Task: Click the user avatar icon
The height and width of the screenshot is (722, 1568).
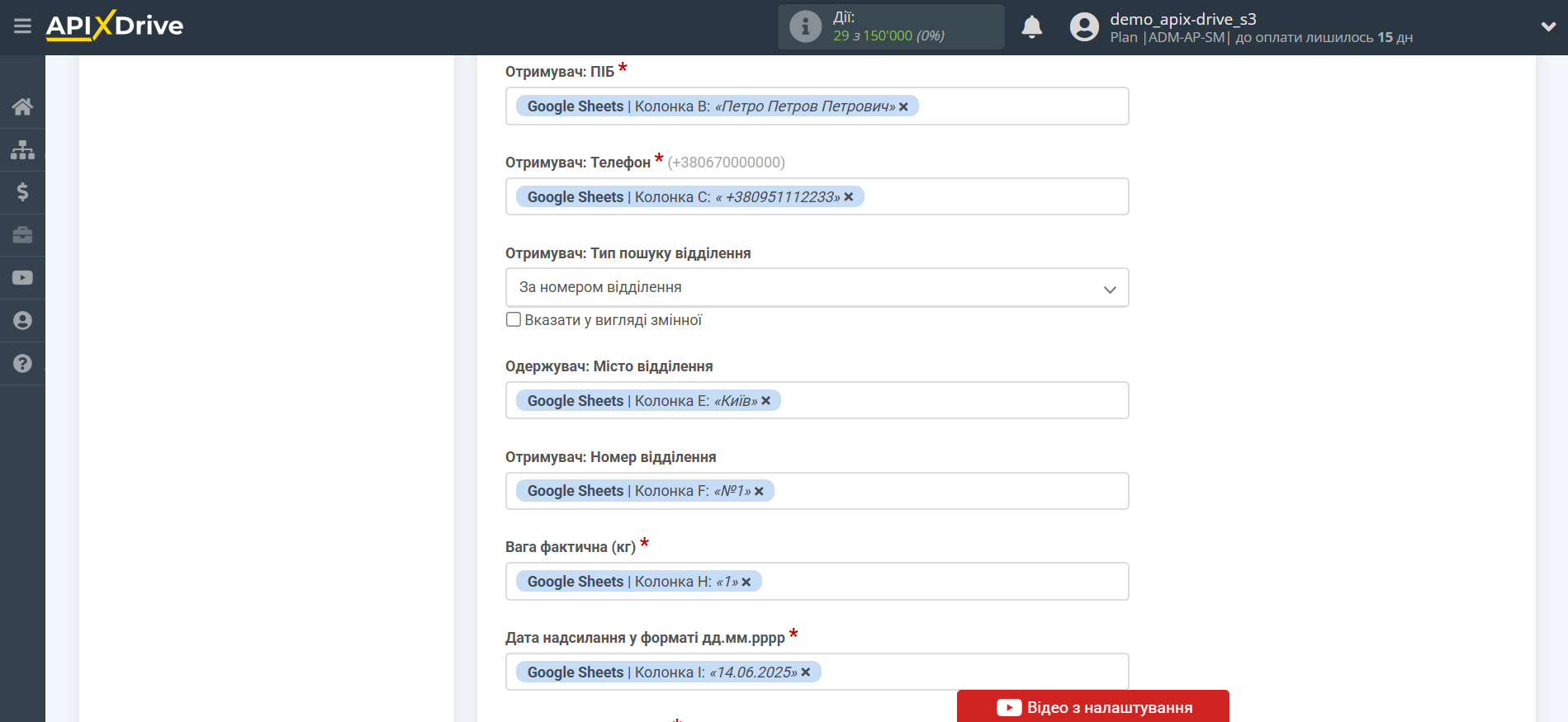Action: tap(1084, 27)
